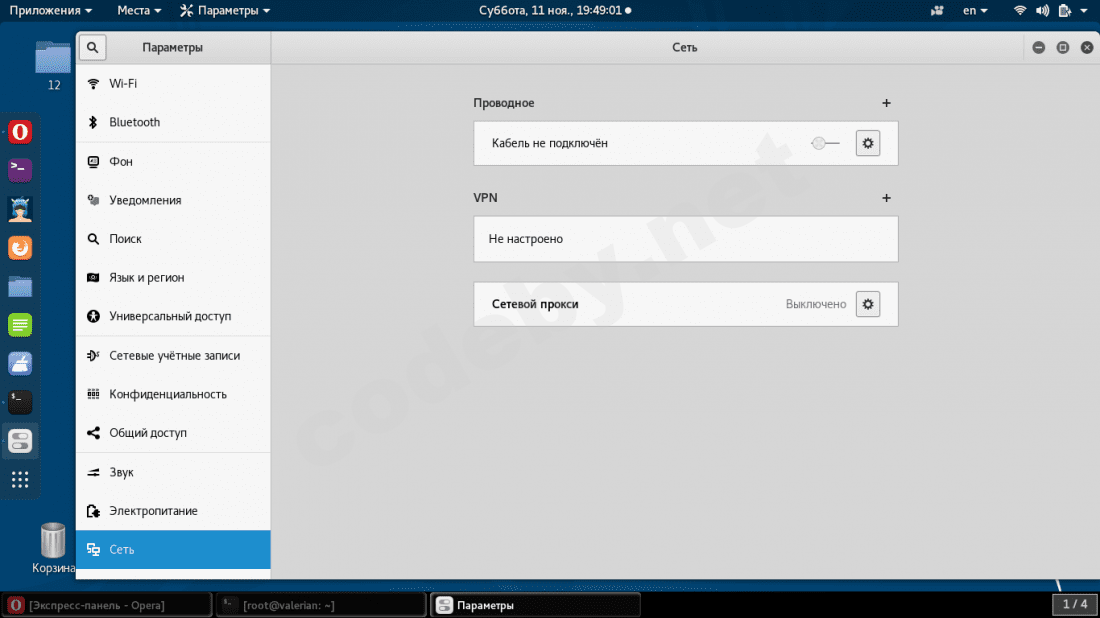Image resolution: width=1100 pixels, height=618 pixels.
Task: Open the Звук sound settings
Action: click(173, 472)
